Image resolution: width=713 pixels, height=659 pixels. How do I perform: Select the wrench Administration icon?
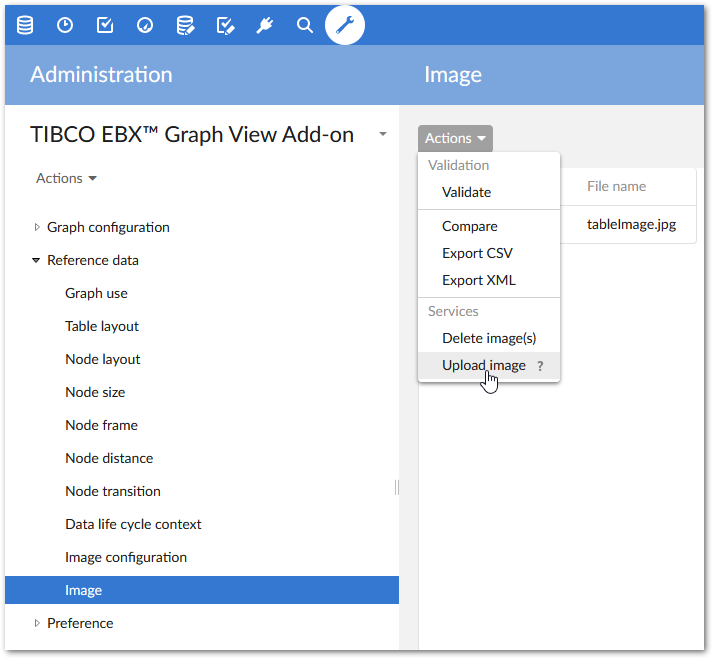pos(345,25)
